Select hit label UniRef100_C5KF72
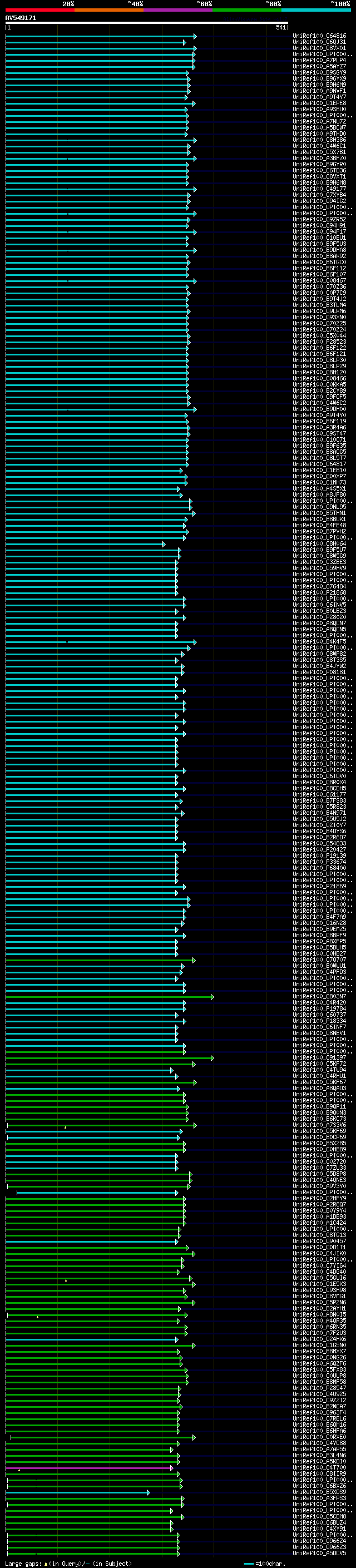The height and width of the screenshot is (1568, 356). point(319,1064)
